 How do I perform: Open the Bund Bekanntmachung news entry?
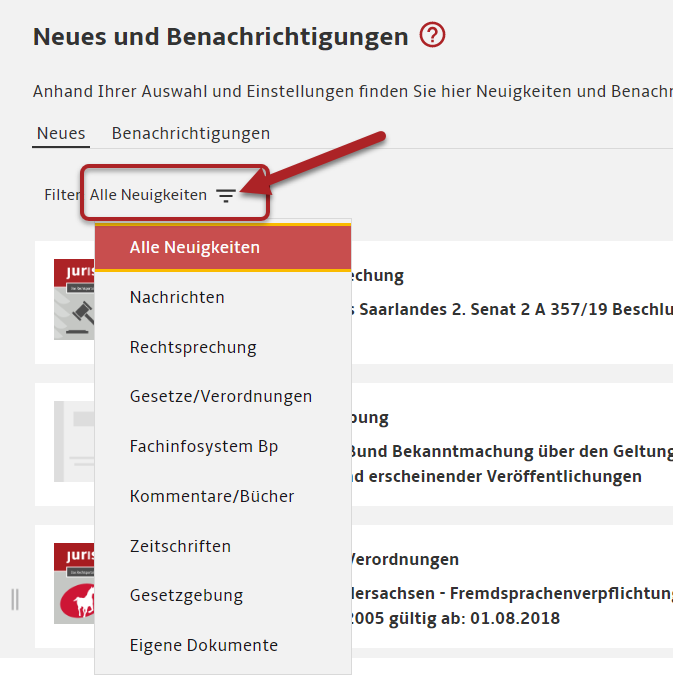pyautogui.click(x=510, y=452)
